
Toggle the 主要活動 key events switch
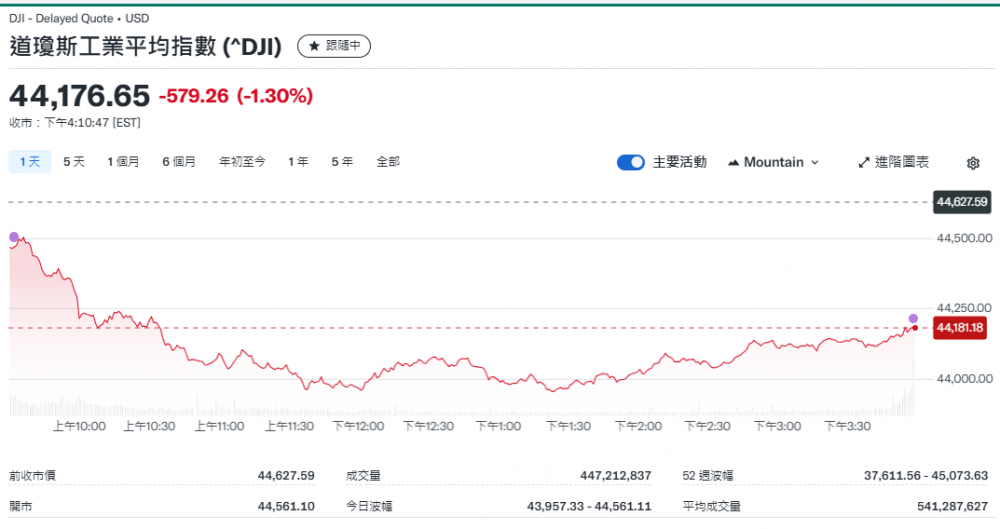(x=631, y=162)
